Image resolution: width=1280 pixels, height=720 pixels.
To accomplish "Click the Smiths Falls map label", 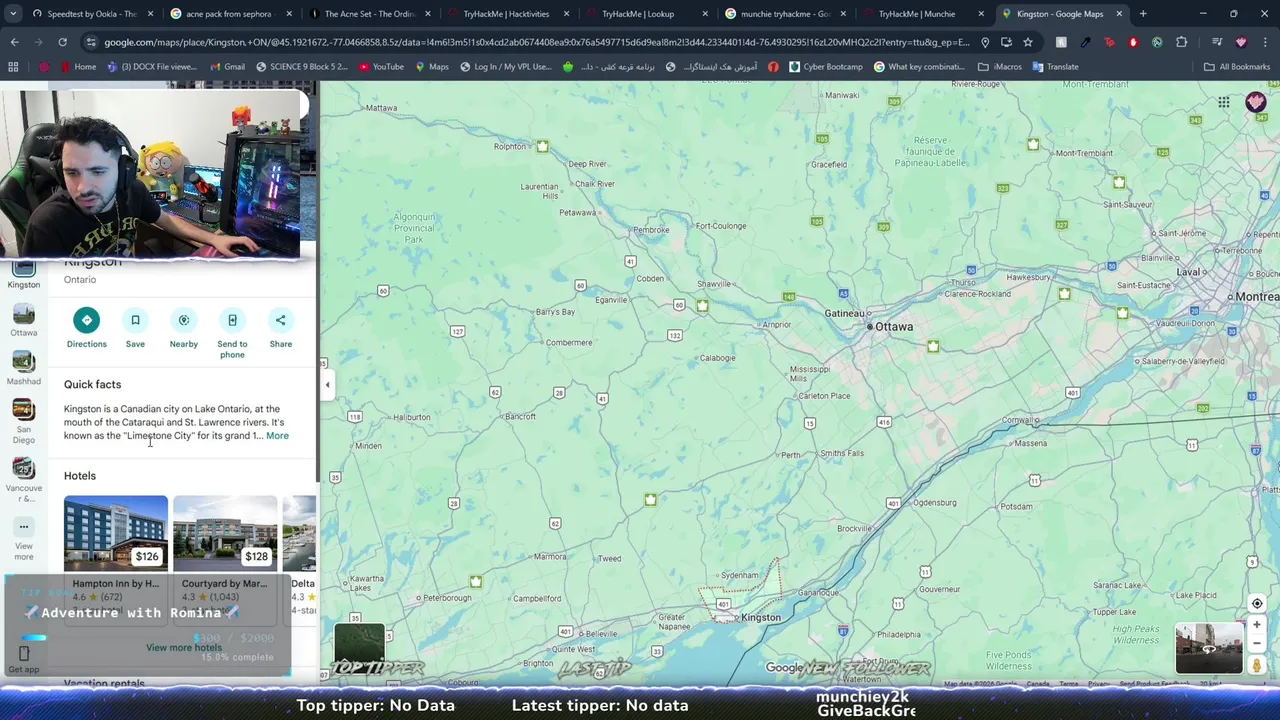I will click(x=842, y=453).
